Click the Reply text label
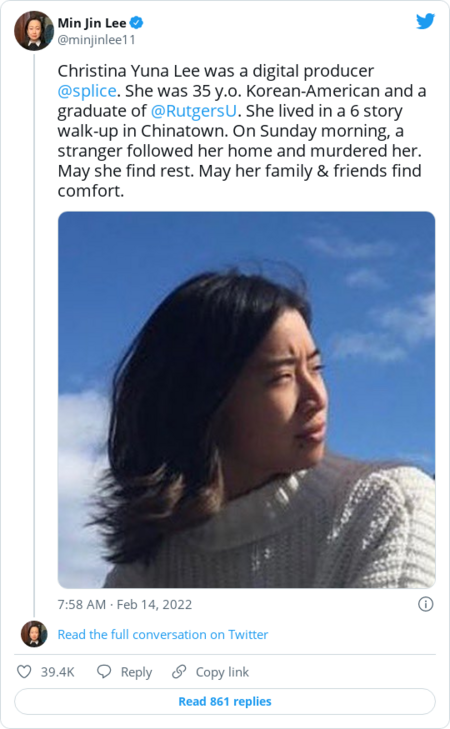 coord(136,672)
